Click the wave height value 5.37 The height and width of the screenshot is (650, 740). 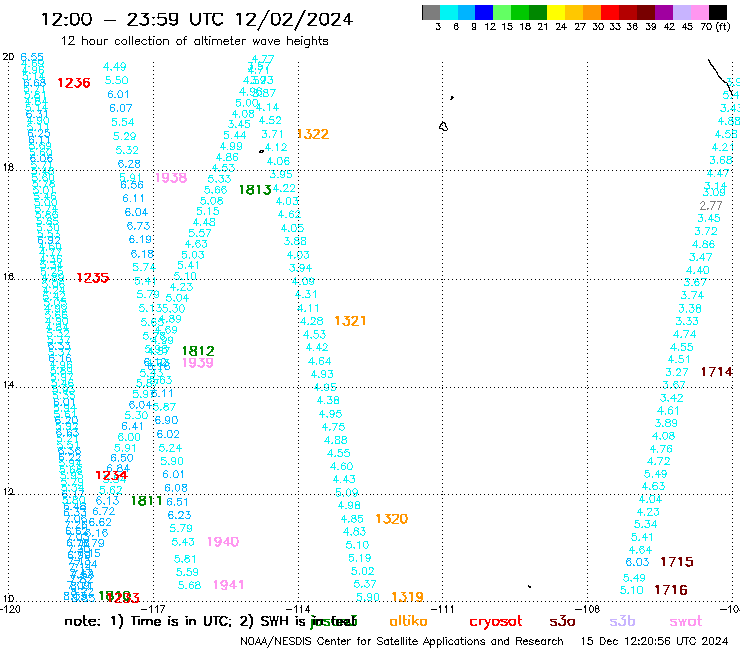pos(365,584)
